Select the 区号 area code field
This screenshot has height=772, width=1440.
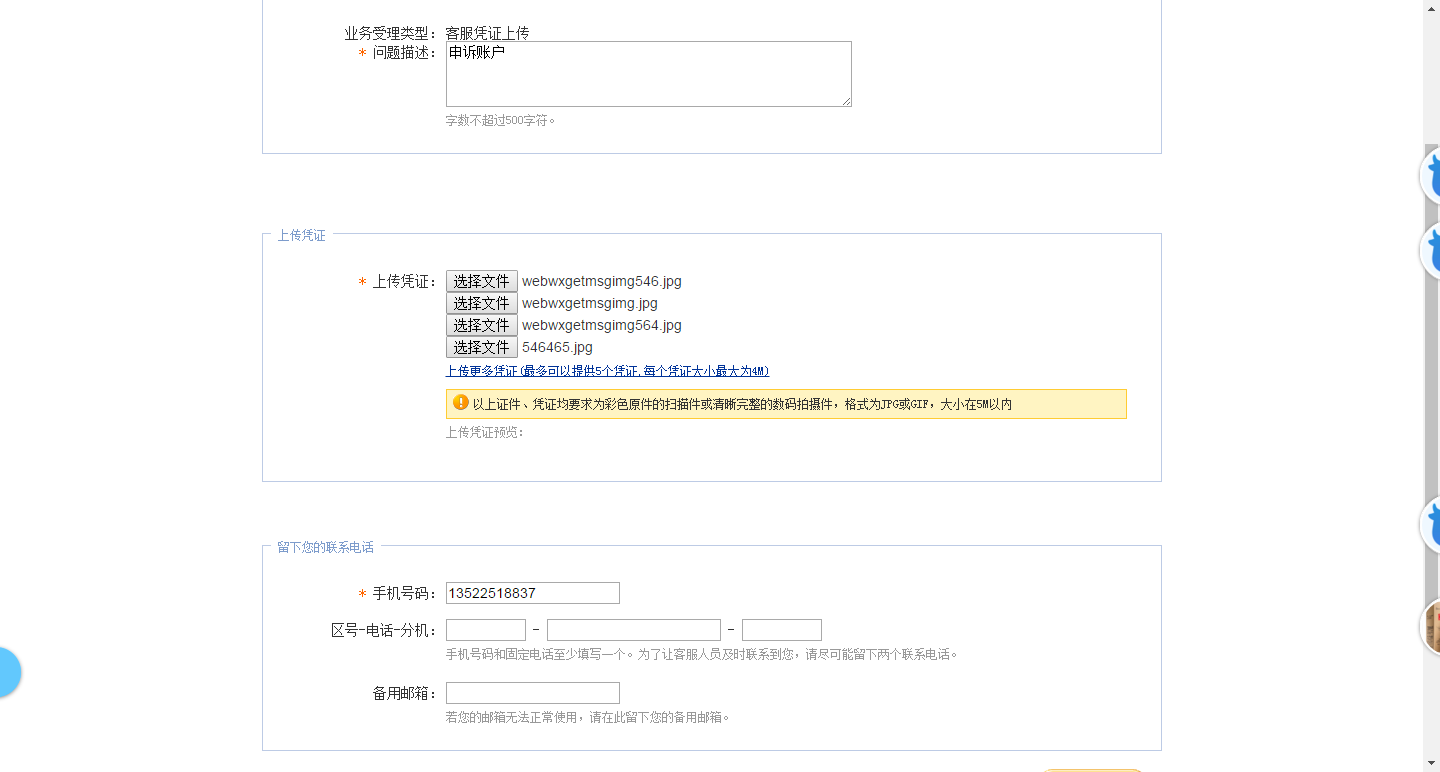click(x=485, y=630)
